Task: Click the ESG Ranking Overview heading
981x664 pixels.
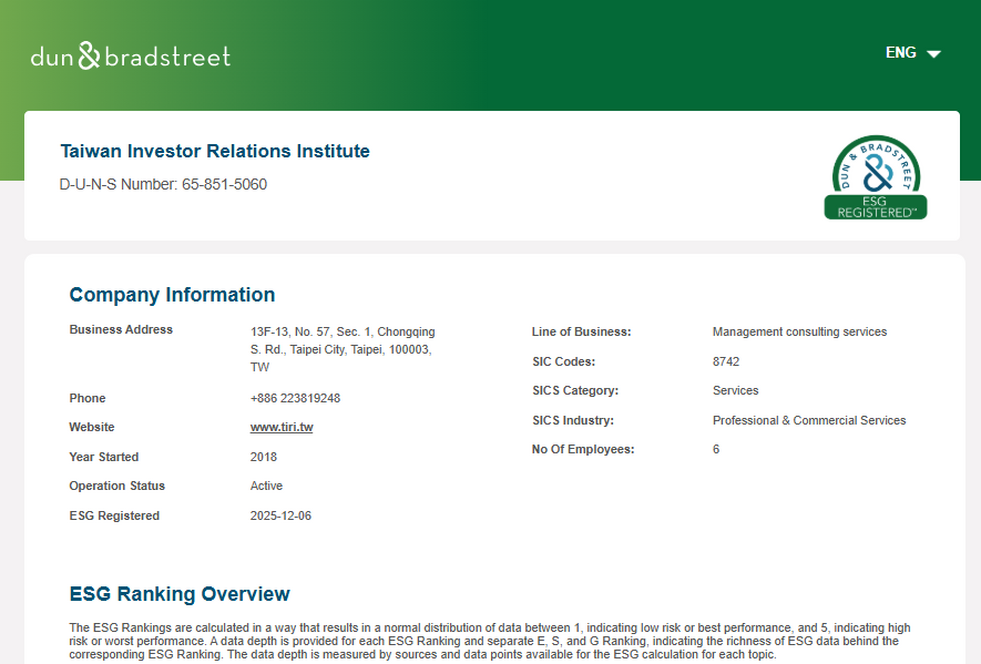Action: pyautogui.click(x=180, y=594)
